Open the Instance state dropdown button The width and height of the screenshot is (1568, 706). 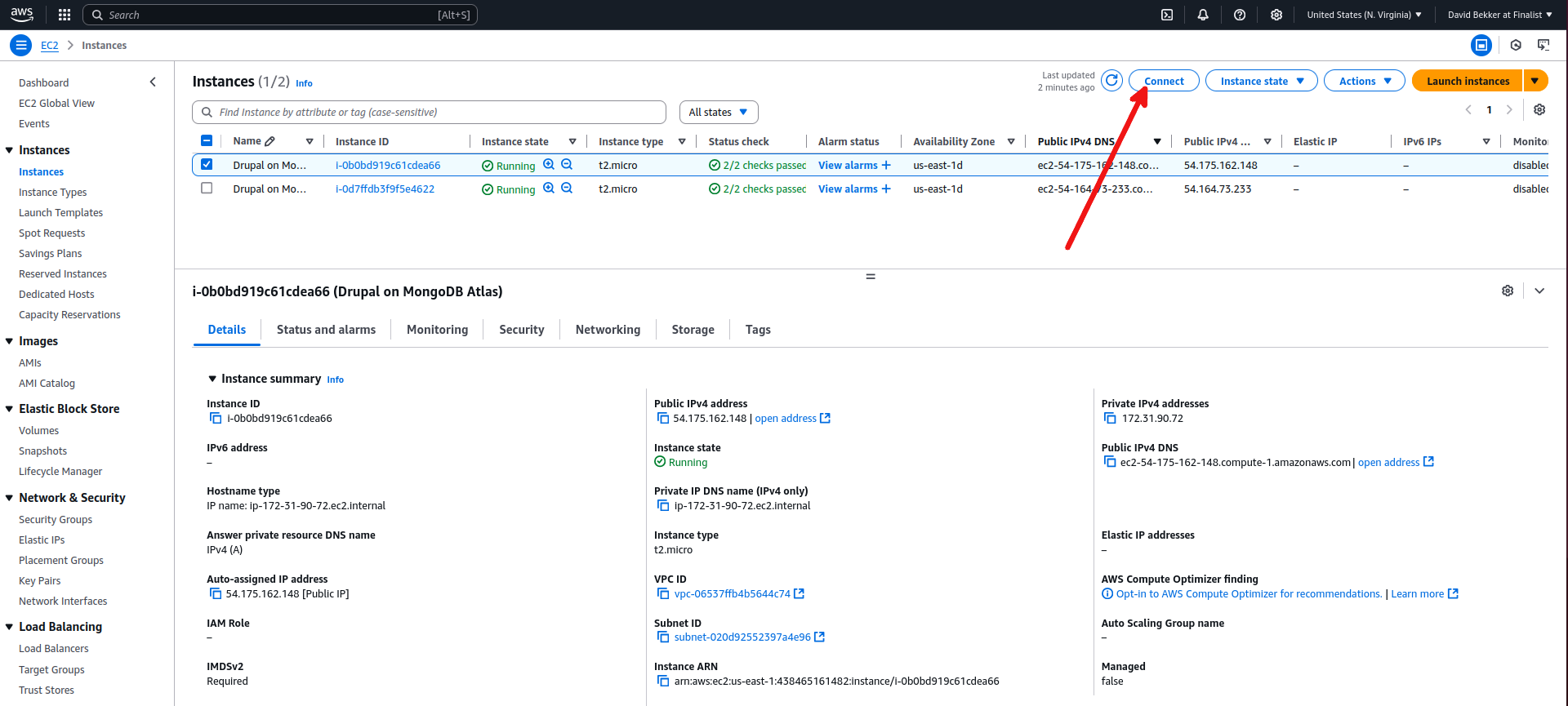click(1262, 81)
